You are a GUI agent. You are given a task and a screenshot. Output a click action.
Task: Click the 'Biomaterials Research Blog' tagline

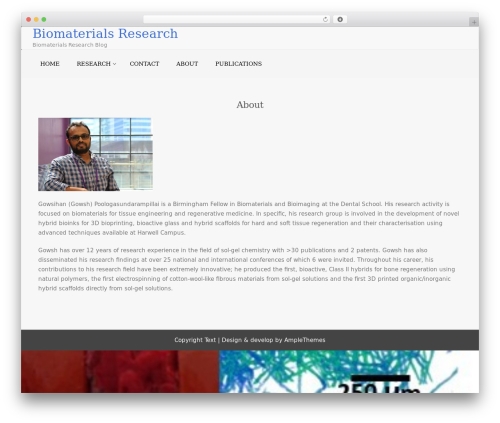pos(70,45)
